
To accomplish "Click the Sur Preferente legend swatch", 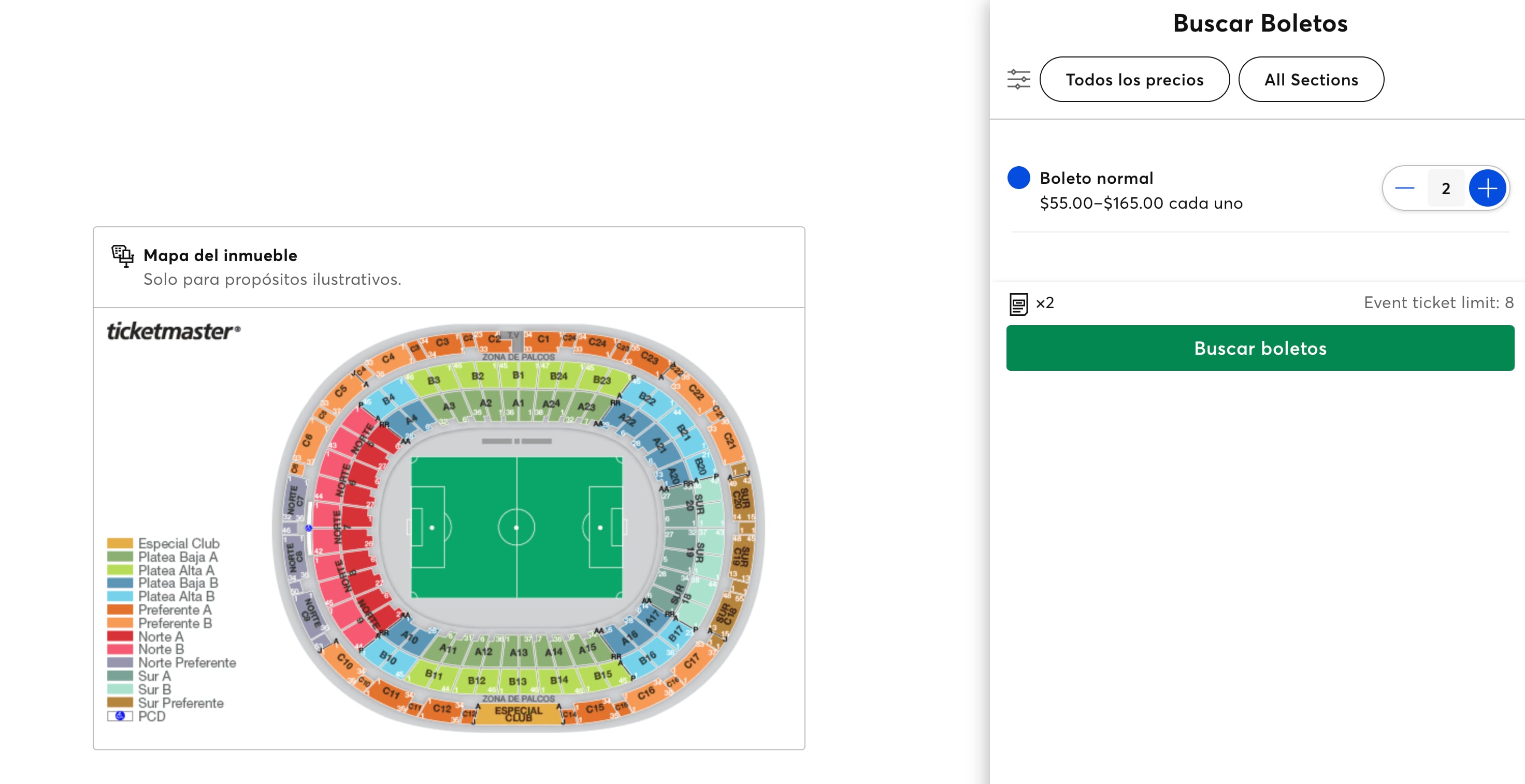I will point(120,703).
